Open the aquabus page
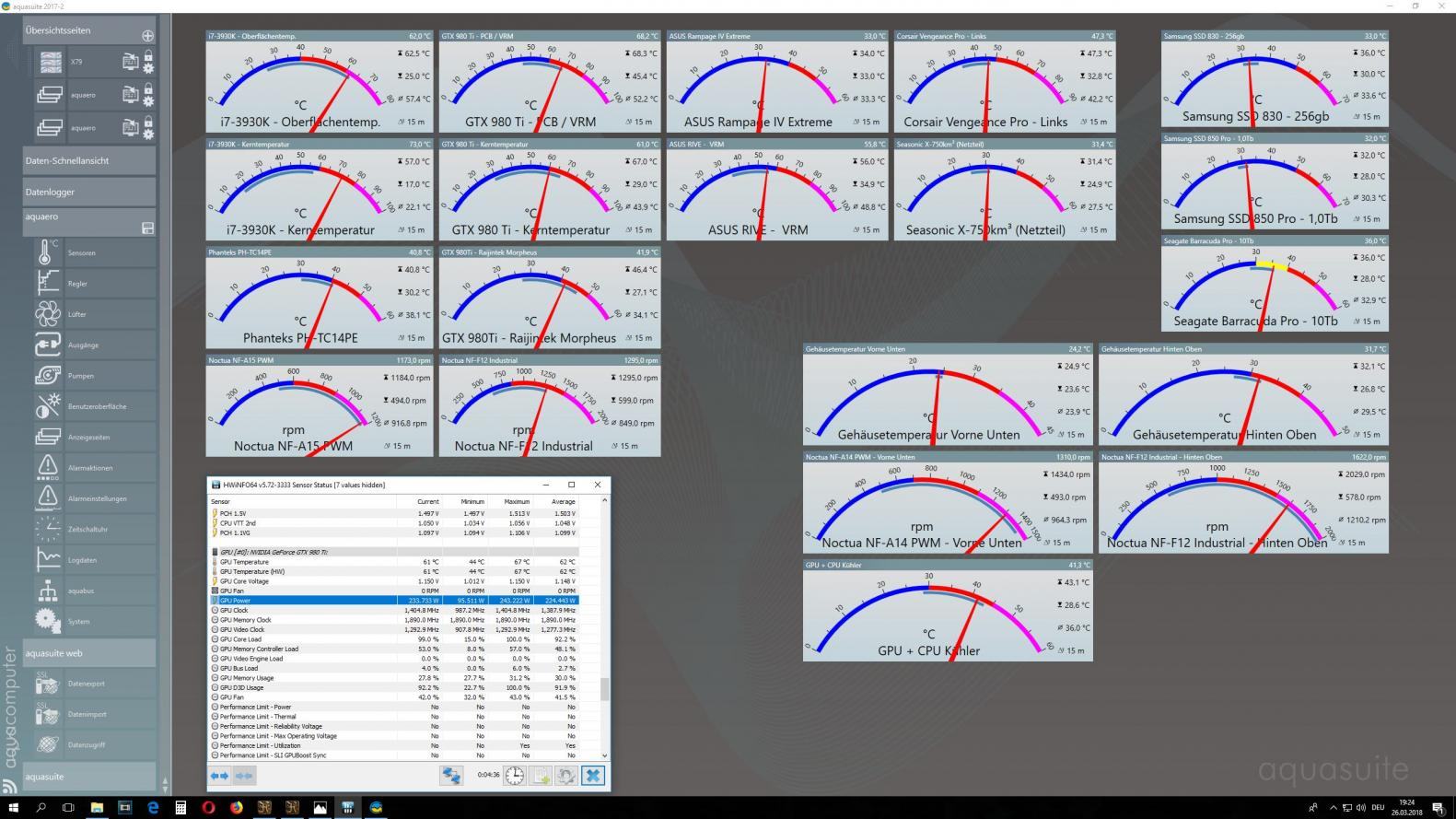 [x=95, y=591]
